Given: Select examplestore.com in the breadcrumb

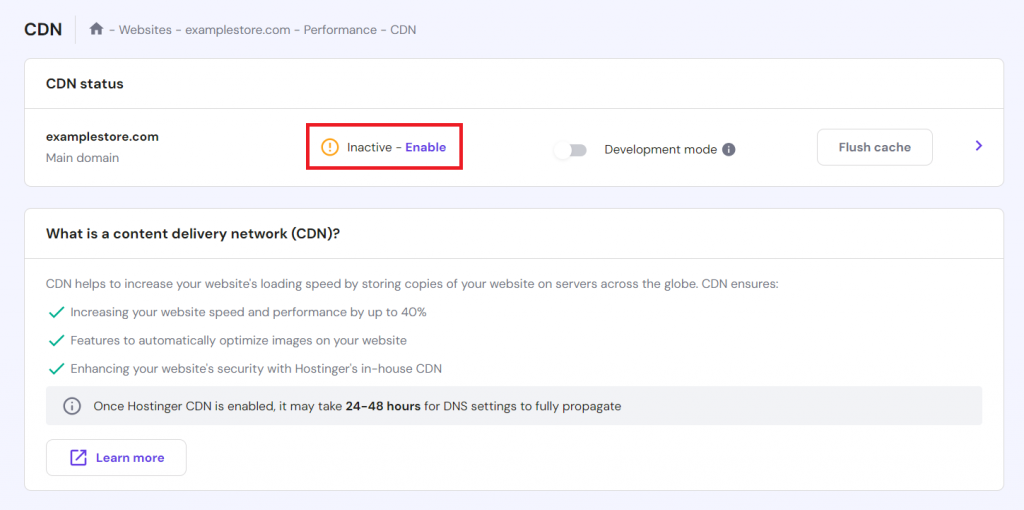Looking at the screenshot, I should (x=238, y=30).
